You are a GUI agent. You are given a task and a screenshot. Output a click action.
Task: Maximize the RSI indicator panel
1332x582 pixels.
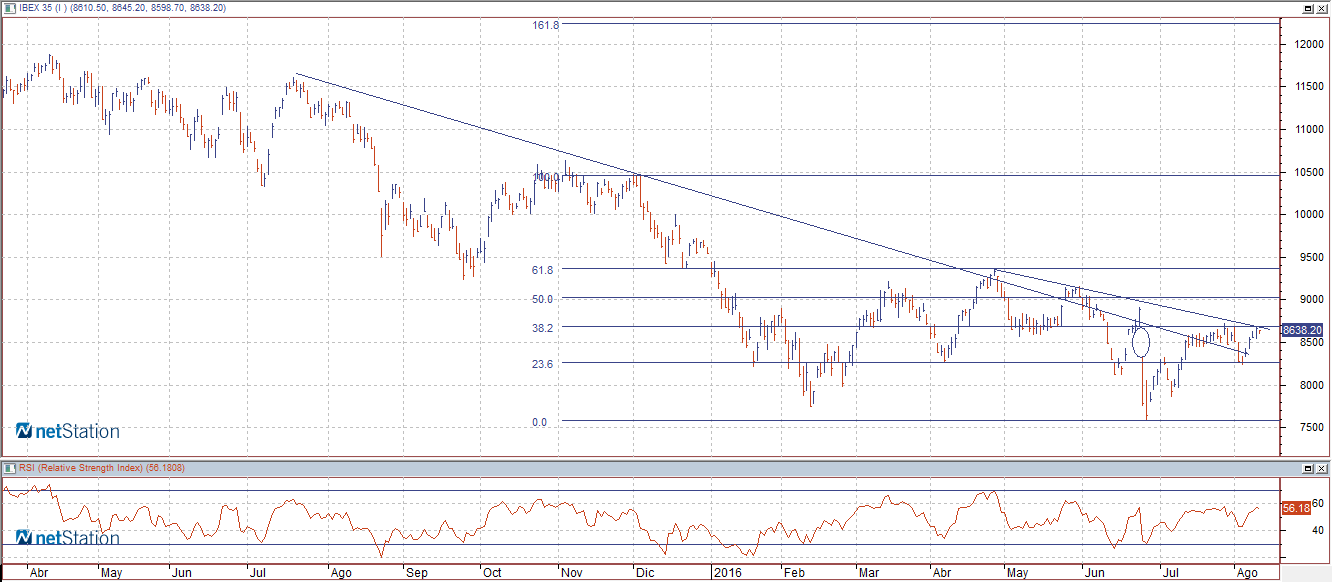[1307, 468]
